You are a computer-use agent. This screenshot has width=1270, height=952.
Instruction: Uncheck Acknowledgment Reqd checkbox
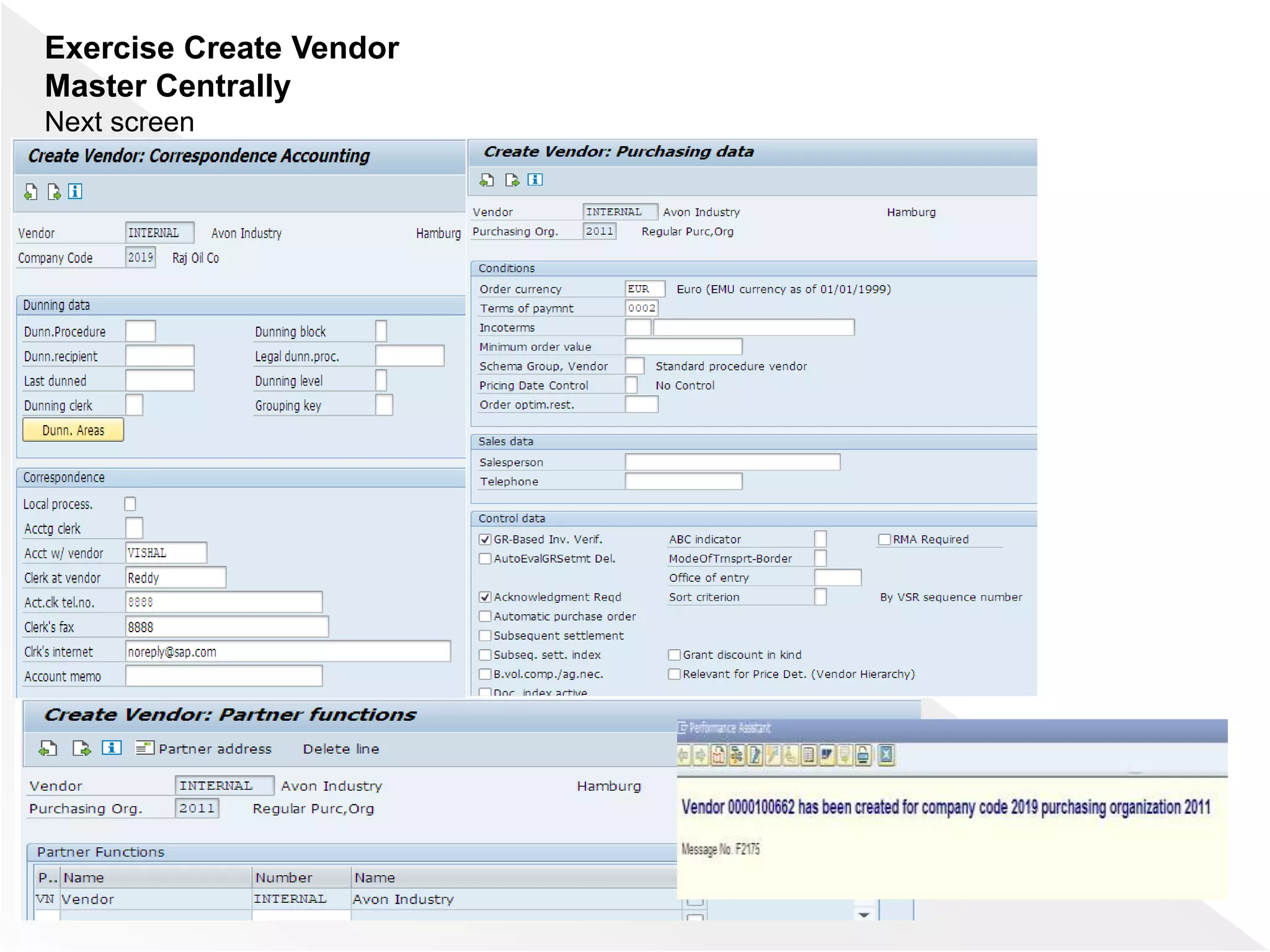click(485, 597)
